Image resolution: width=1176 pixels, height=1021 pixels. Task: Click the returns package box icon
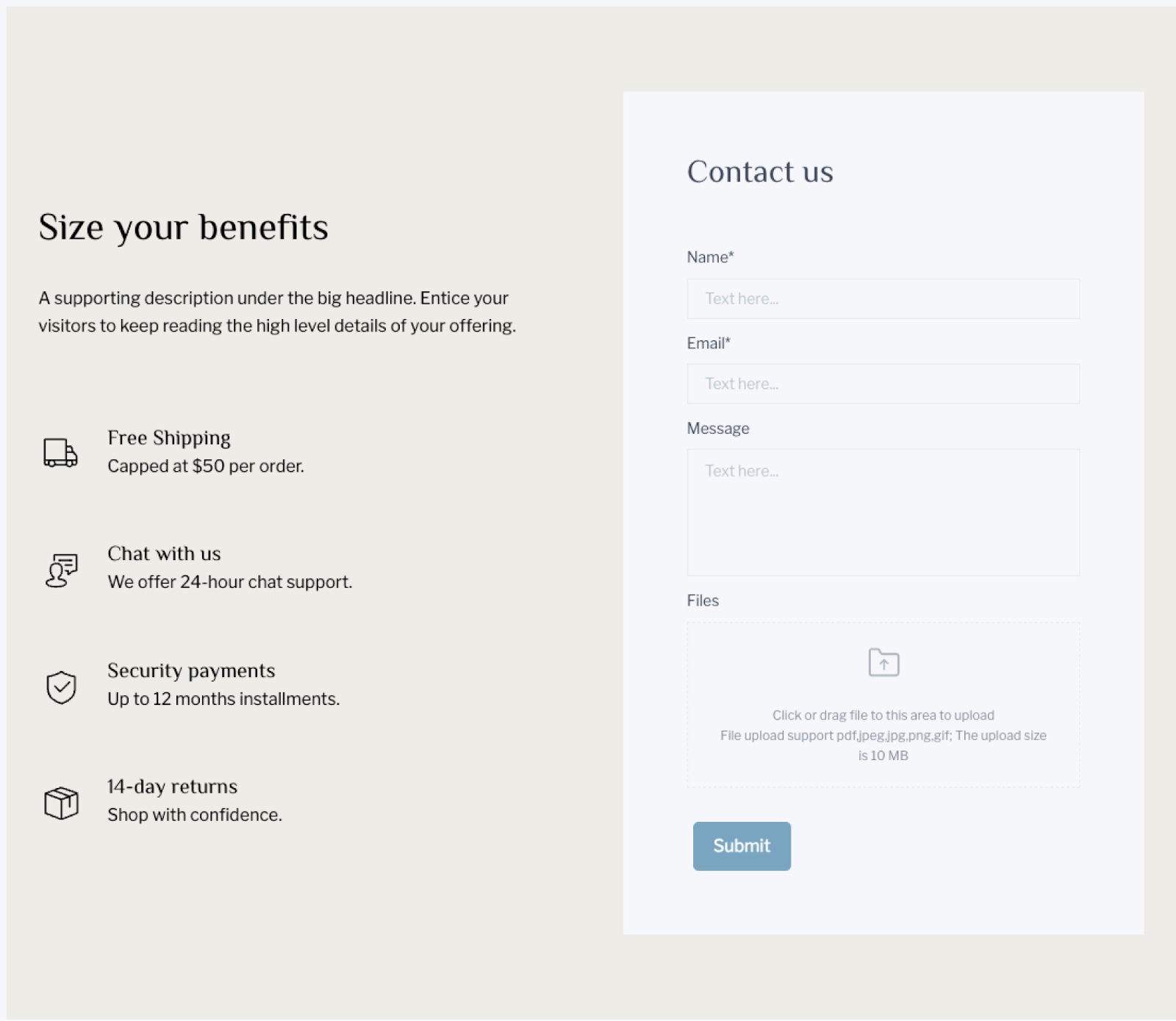[61, 803]
